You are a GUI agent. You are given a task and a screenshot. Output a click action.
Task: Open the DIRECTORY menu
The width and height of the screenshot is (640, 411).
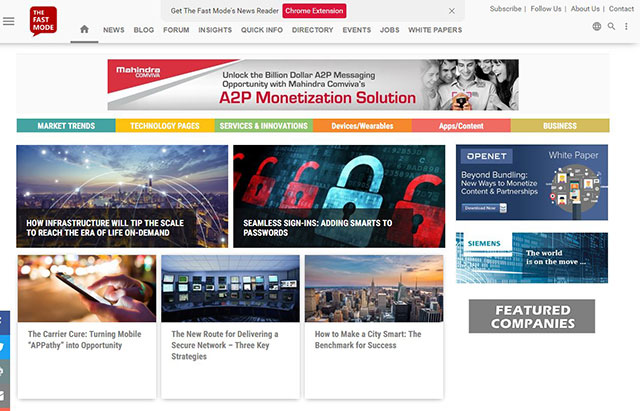[x=313, y=30]
